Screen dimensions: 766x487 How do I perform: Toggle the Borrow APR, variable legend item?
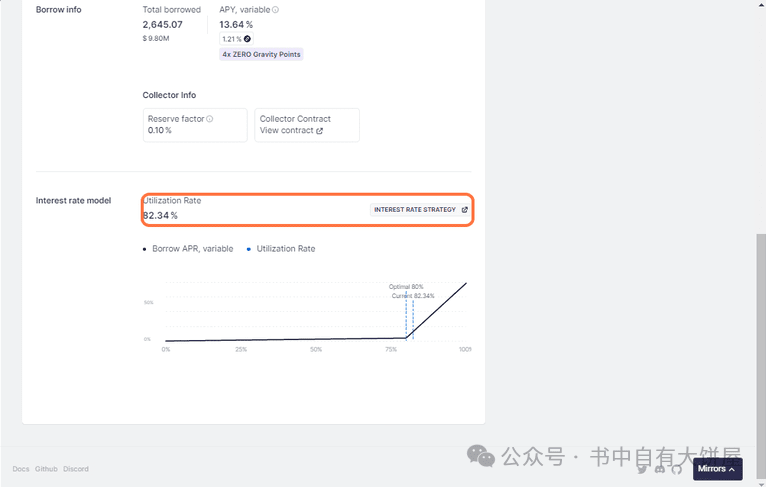pyautogui.click(x=188, y=249)
